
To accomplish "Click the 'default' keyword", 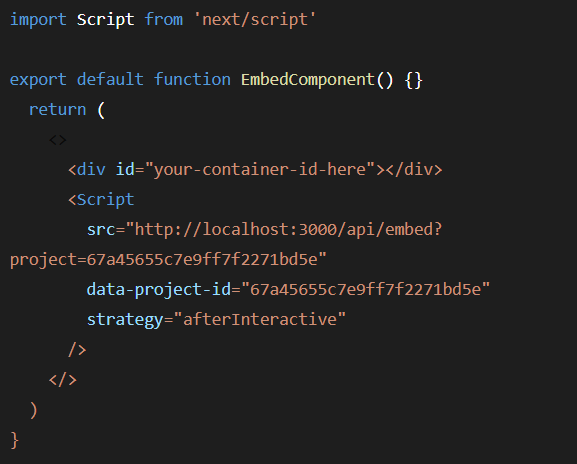I will pos(110,79).
